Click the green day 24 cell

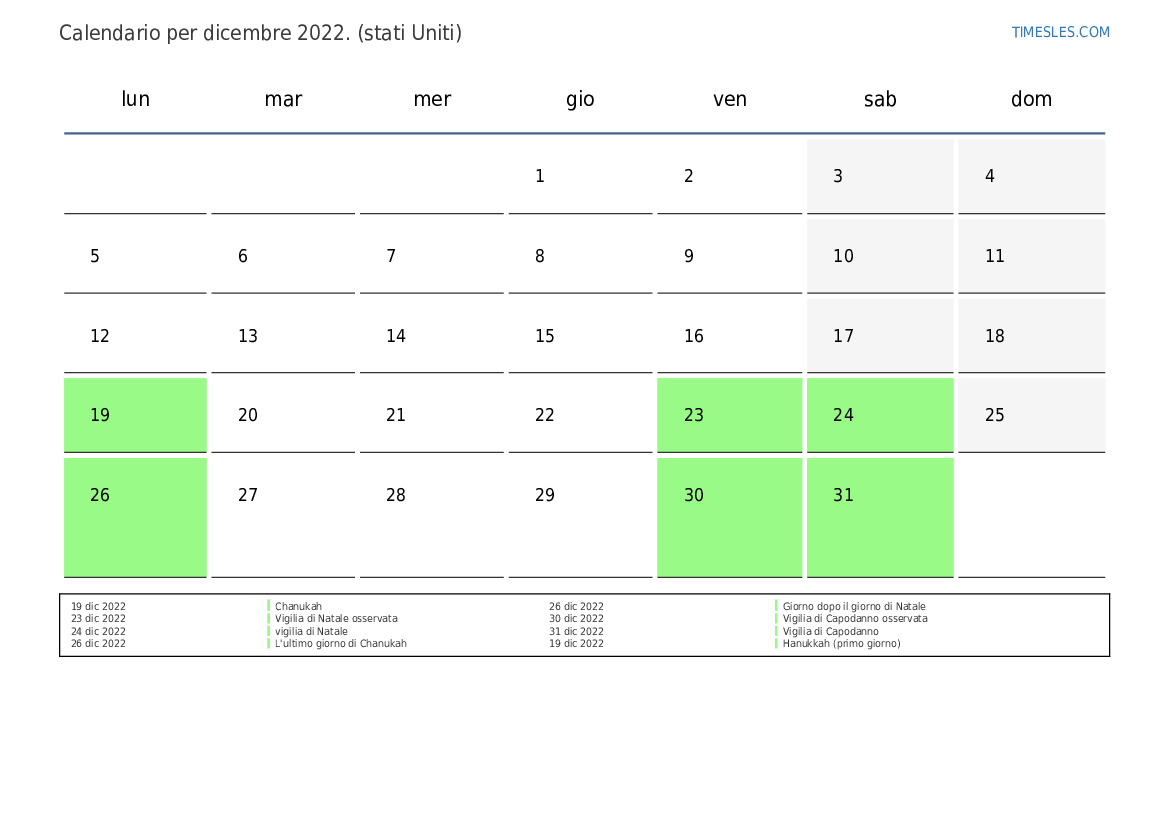click(880, 415)
